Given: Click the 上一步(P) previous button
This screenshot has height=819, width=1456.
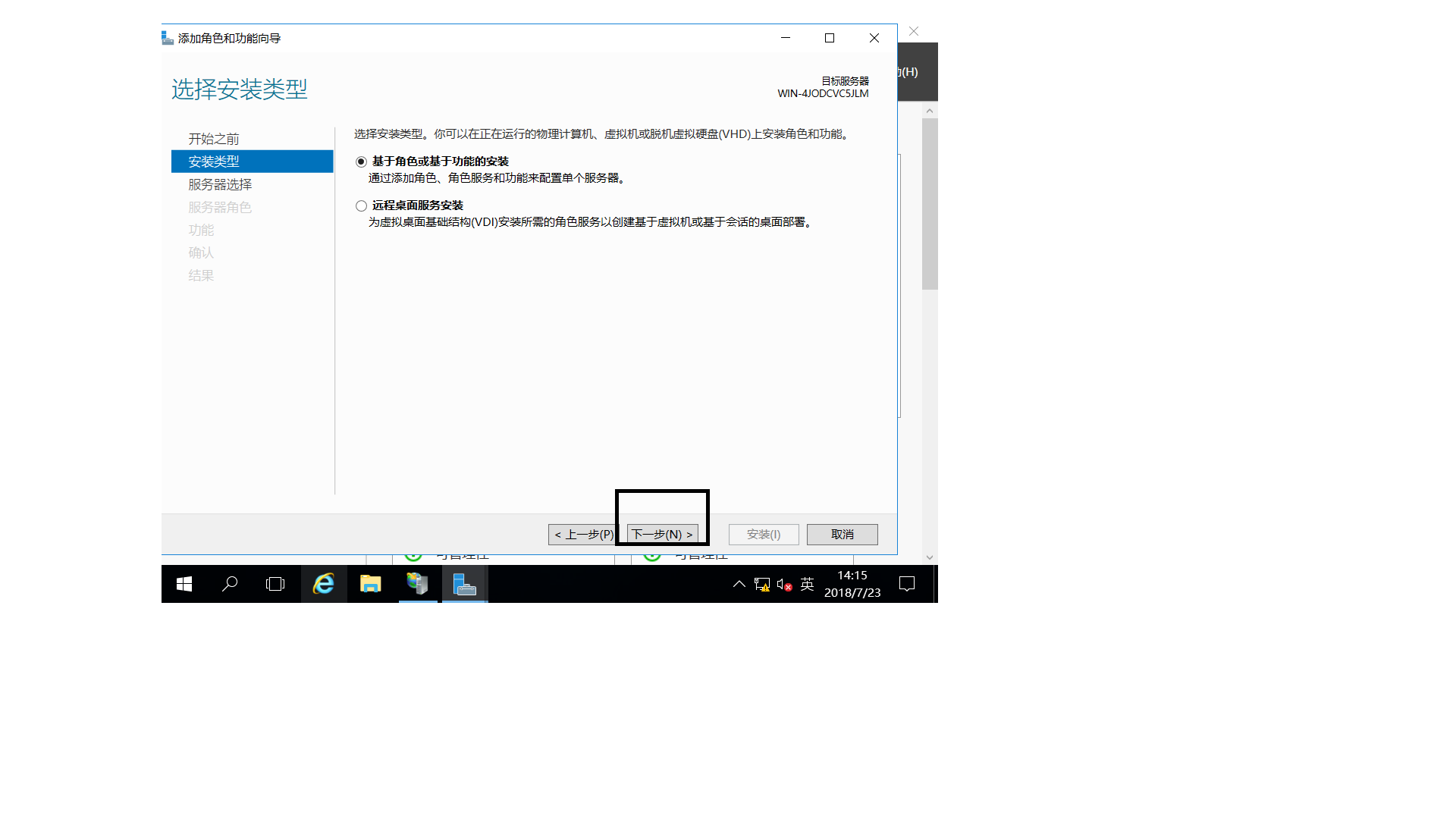Looking at the screenshot, I should [583, 535].
